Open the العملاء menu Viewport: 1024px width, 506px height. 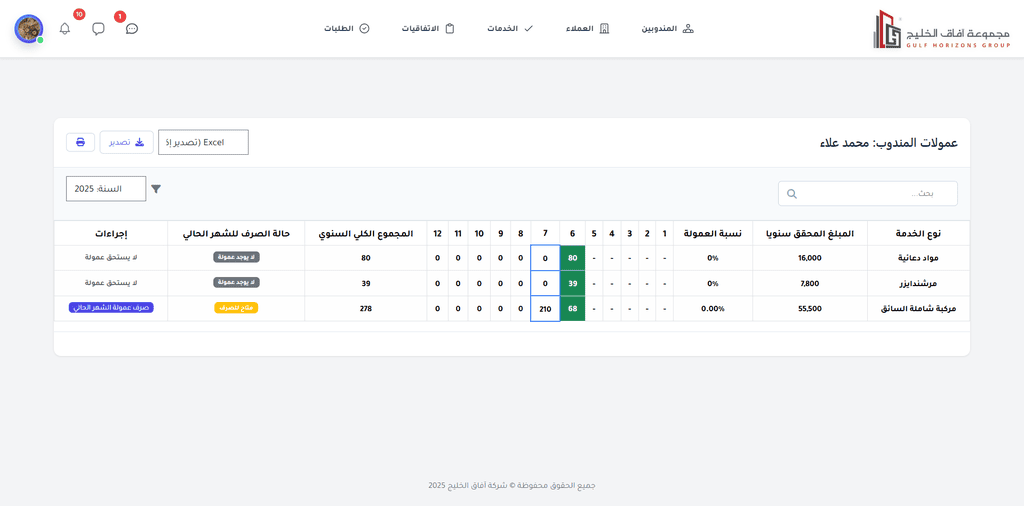587,29
